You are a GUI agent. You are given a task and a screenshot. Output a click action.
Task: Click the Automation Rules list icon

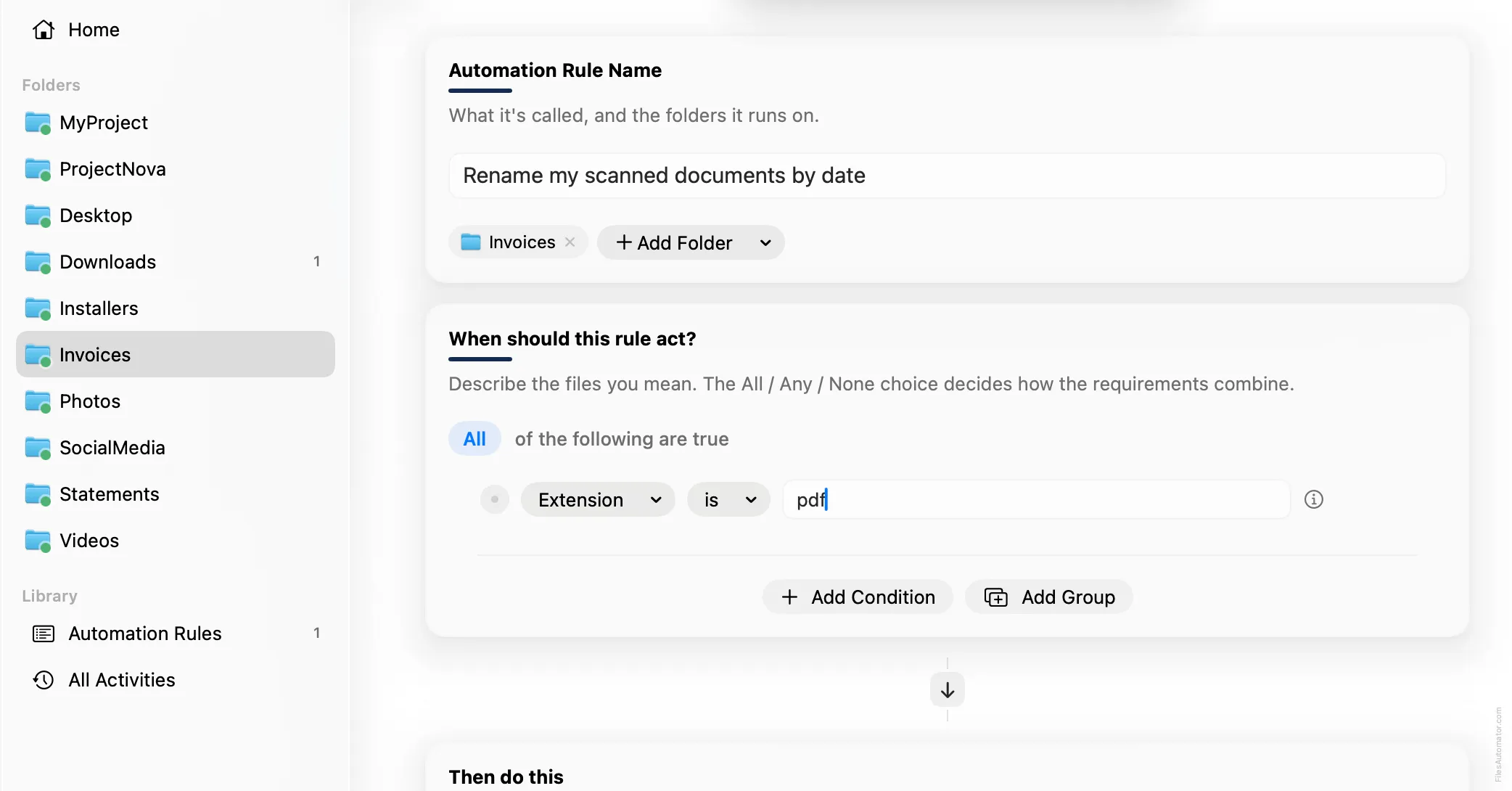coord(44,634)
